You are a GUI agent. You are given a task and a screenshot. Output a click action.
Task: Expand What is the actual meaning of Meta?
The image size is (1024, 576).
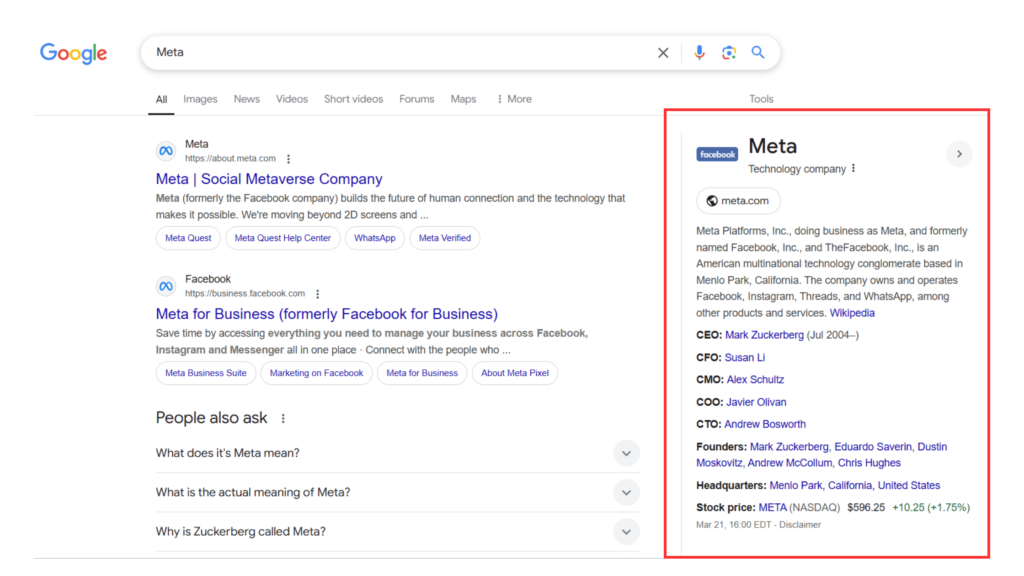[x=397, y=492]
